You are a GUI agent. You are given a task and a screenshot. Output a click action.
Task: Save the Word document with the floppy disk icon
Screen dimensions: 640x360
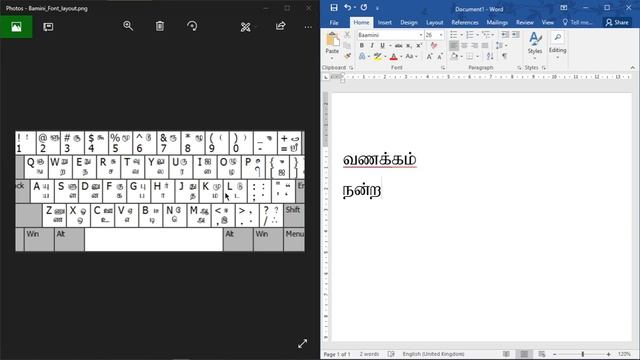tap(334, 8)
